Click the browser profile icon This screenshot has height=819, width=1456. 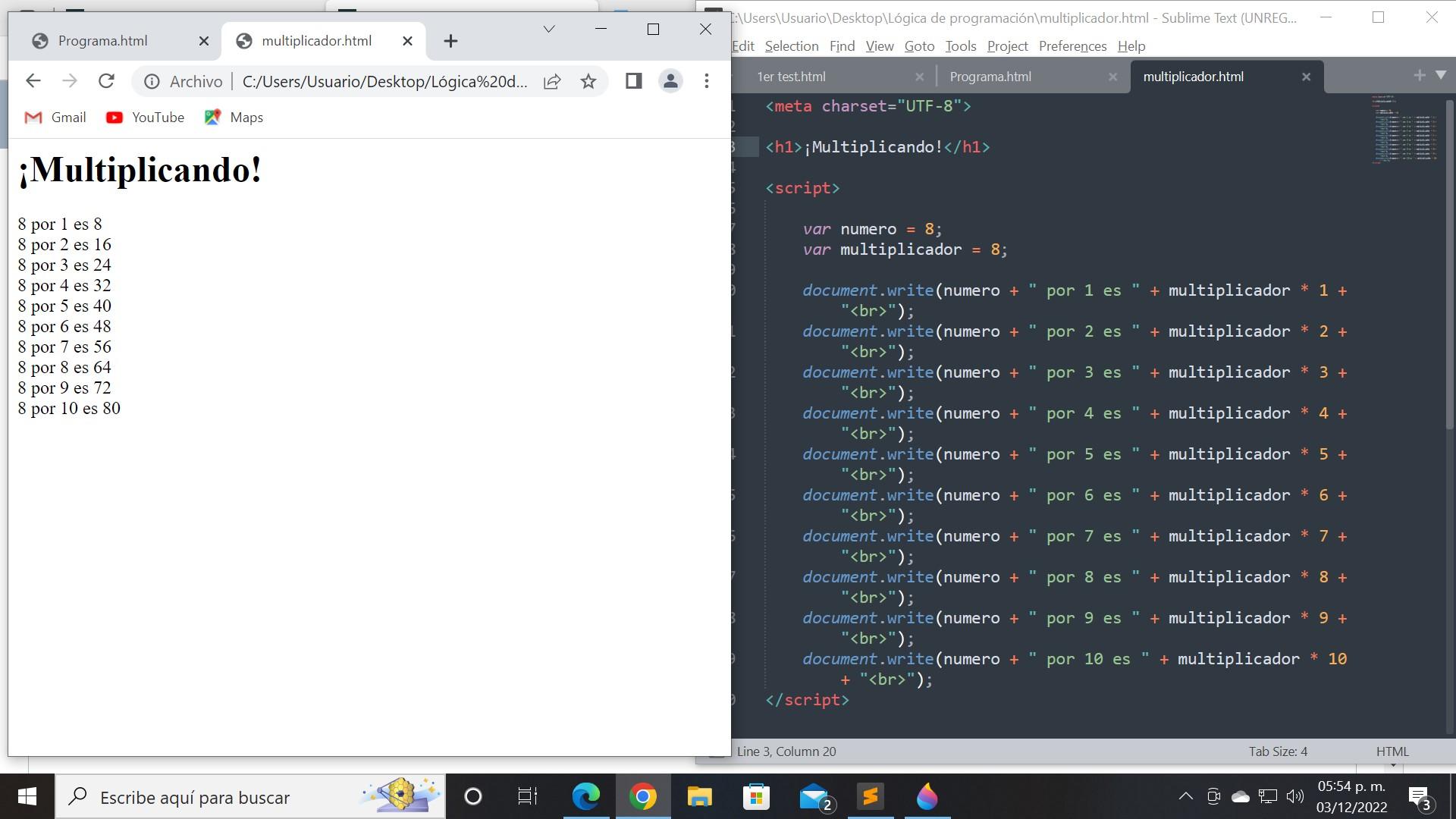click(670, 81)
